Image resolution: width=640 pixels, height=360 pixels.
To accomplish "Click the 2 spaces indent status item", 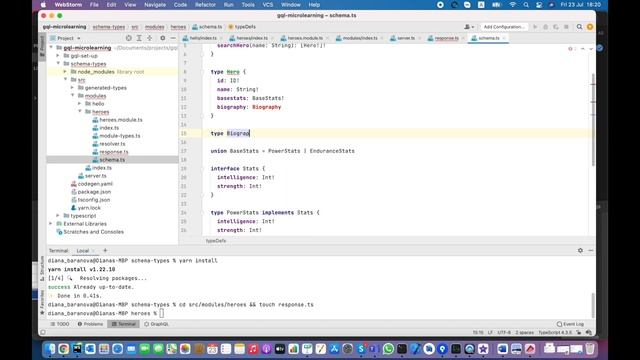I will click(x=524, y=333).
